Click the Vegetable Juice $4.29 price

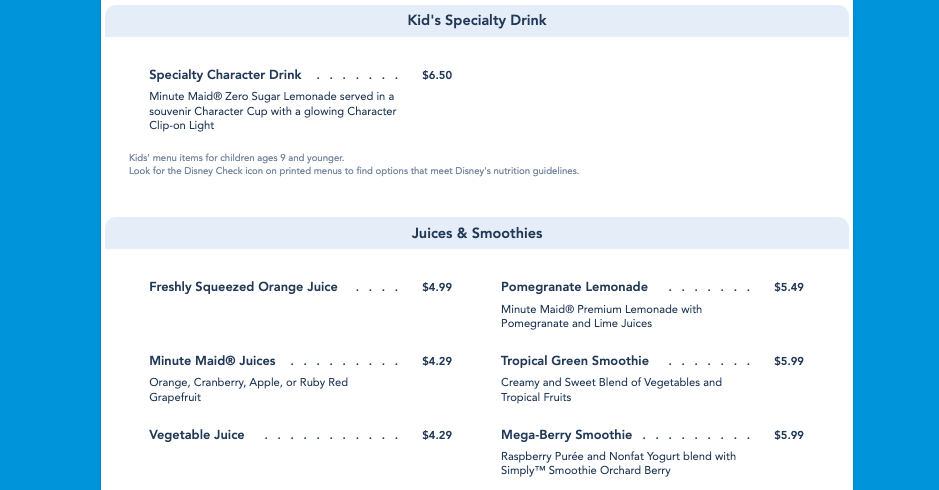coord(437,435)
